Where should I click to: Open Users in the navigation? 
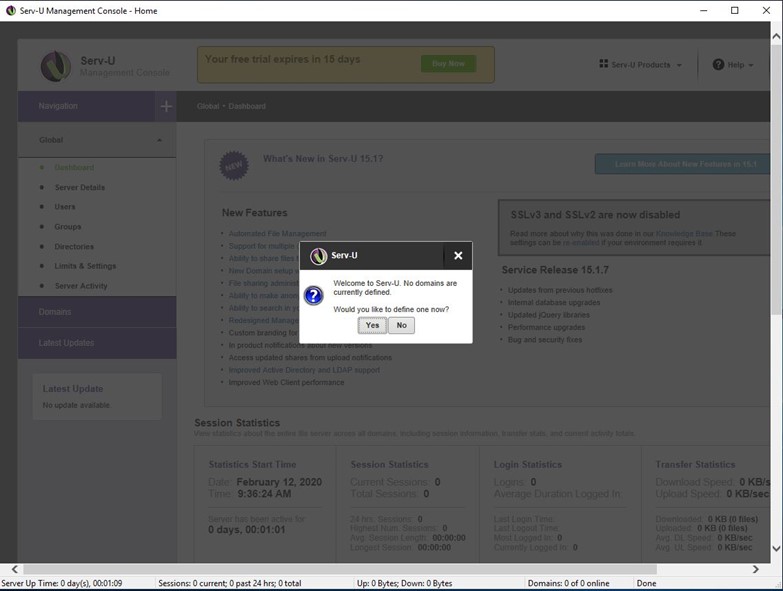coord(65,207)
